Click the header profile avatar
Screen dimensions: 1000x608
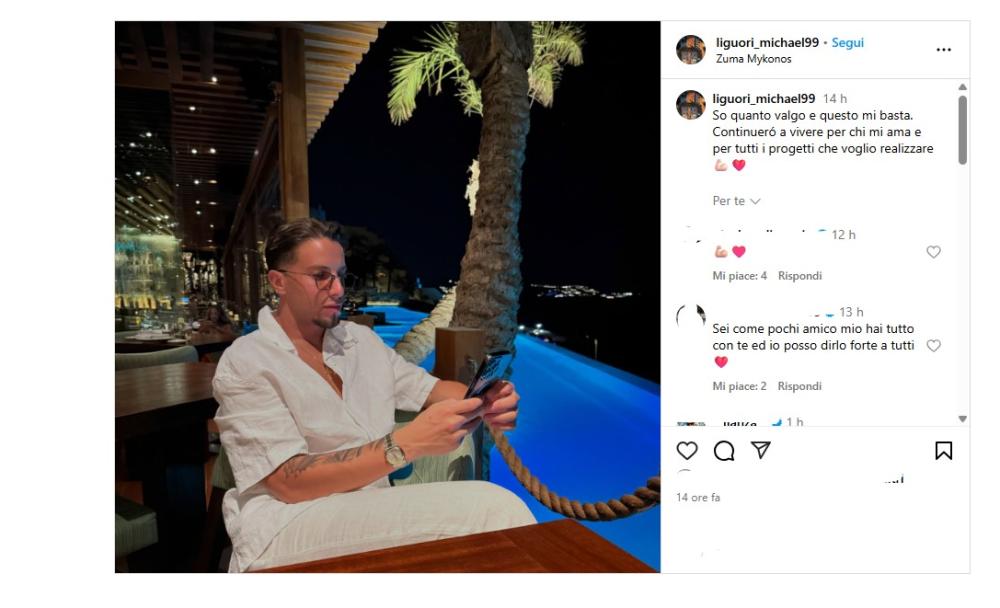691,50
